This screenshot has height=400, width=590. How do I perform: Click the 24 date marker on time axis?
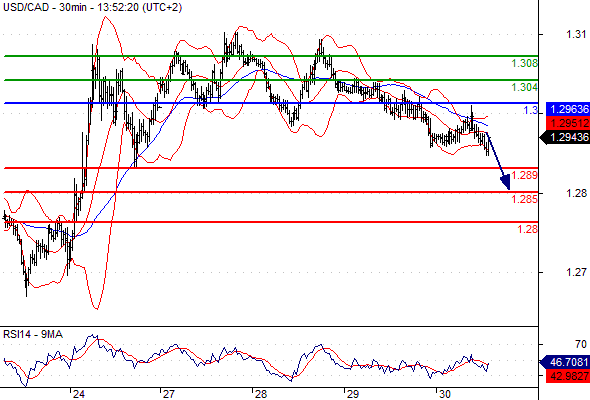pyautogui.click(x=79, y=394)
